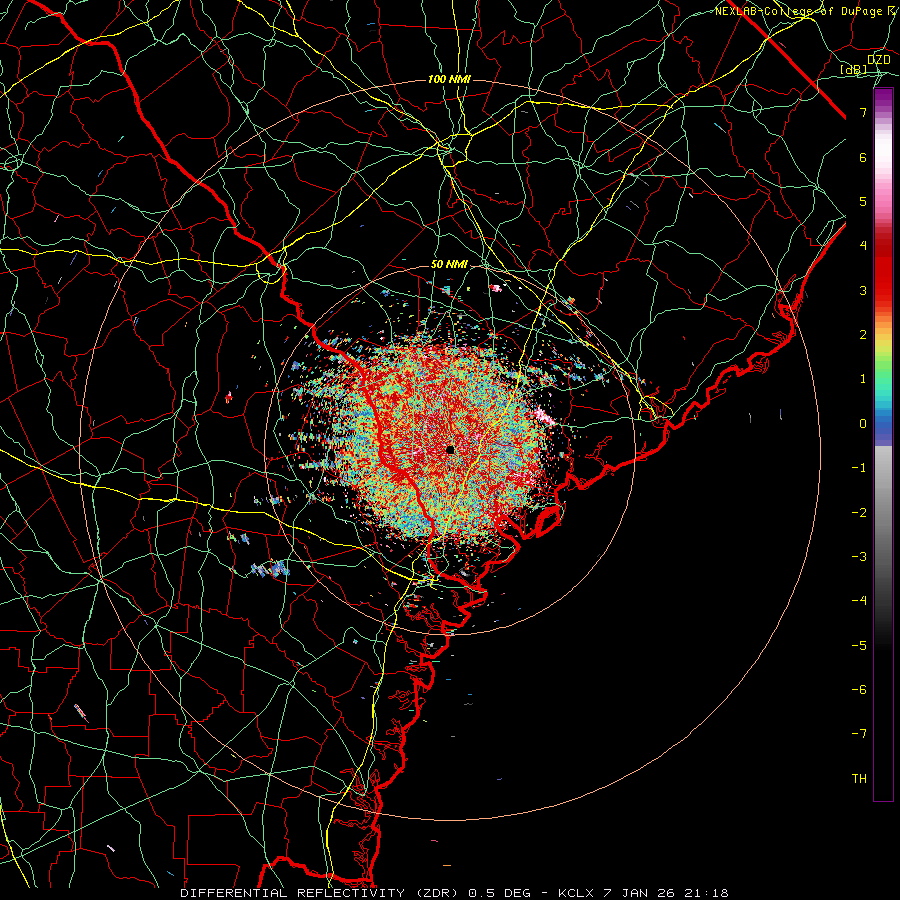Click the "TH" threshold label on the scale
Image resolution: width=900 pixels, height=900 pixels.
pos(859,779)
